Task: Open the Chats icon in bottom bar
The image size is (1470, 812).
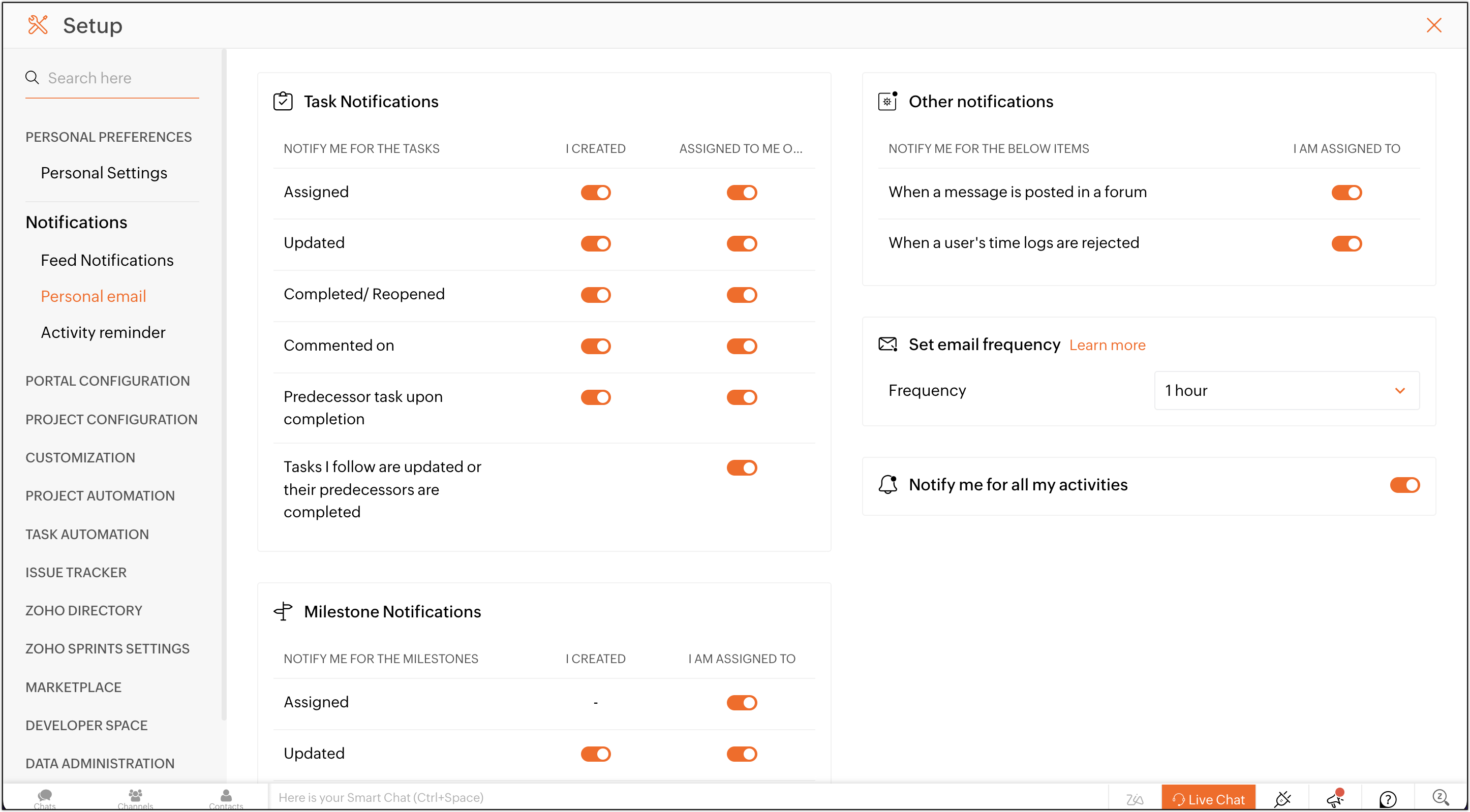Action: 45,798
